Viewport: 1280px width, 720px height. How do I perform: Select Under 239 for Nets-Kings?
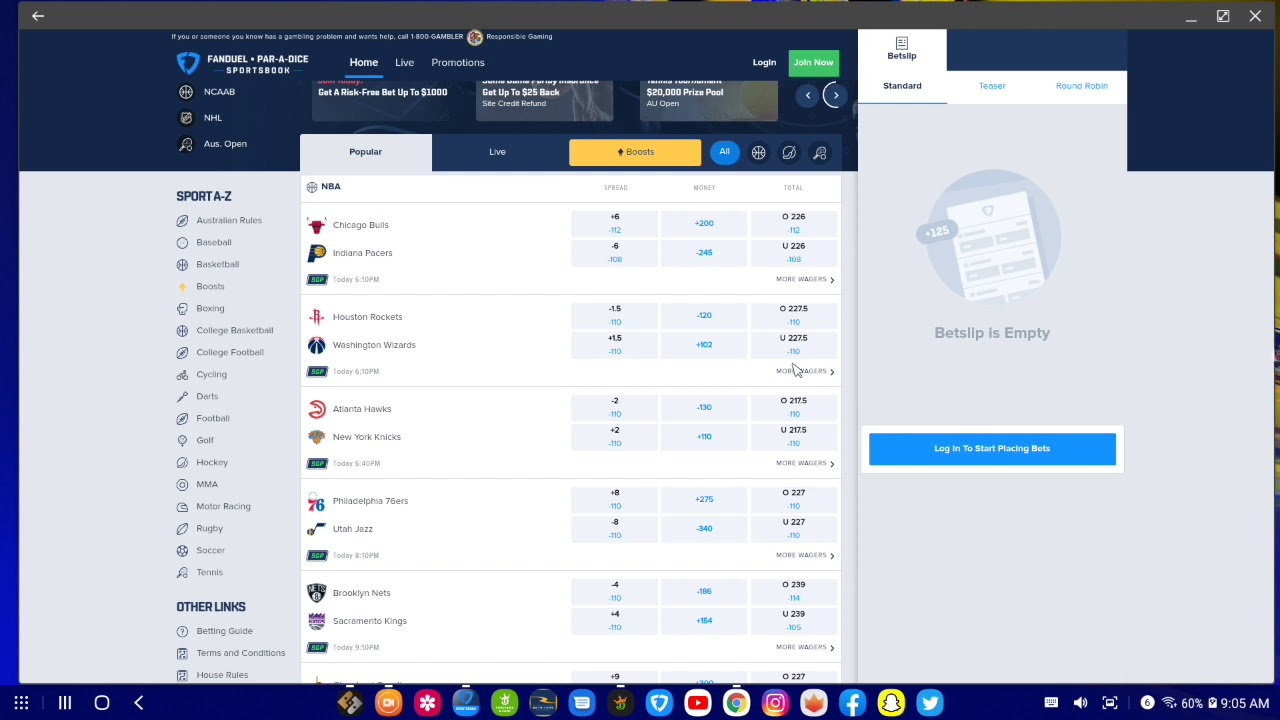(x=794, y=621)
